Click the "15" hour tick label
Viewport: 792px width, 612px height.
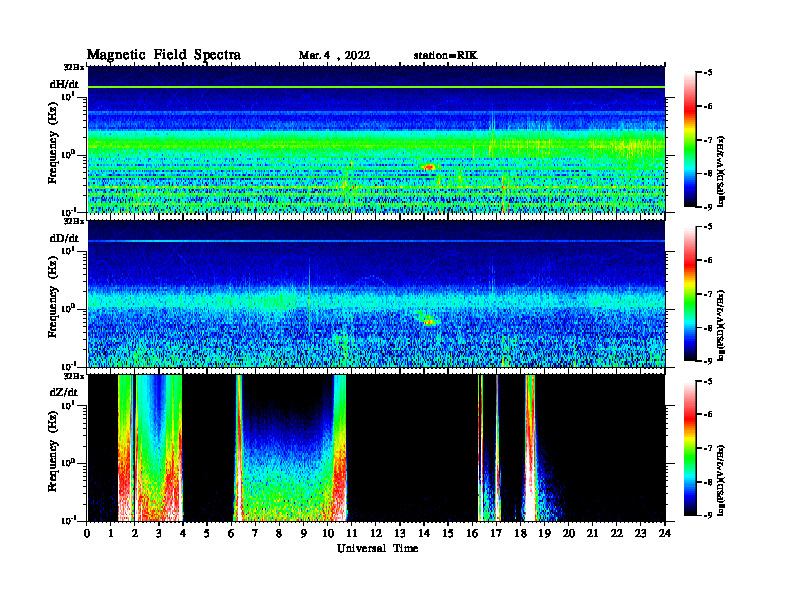click(448, 533)
